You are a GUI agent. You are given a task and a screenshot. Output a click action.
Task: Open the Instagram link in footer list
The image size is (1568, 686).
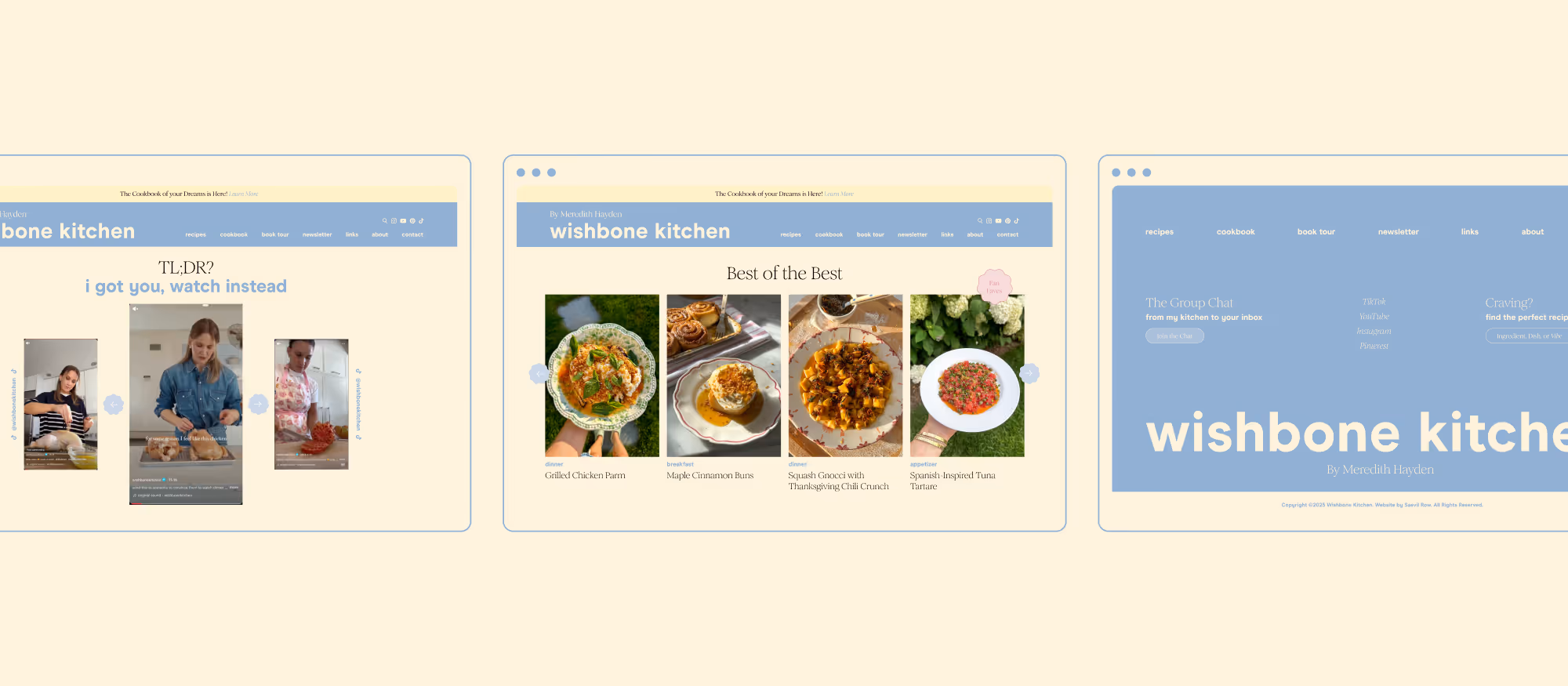point(1374,331)
